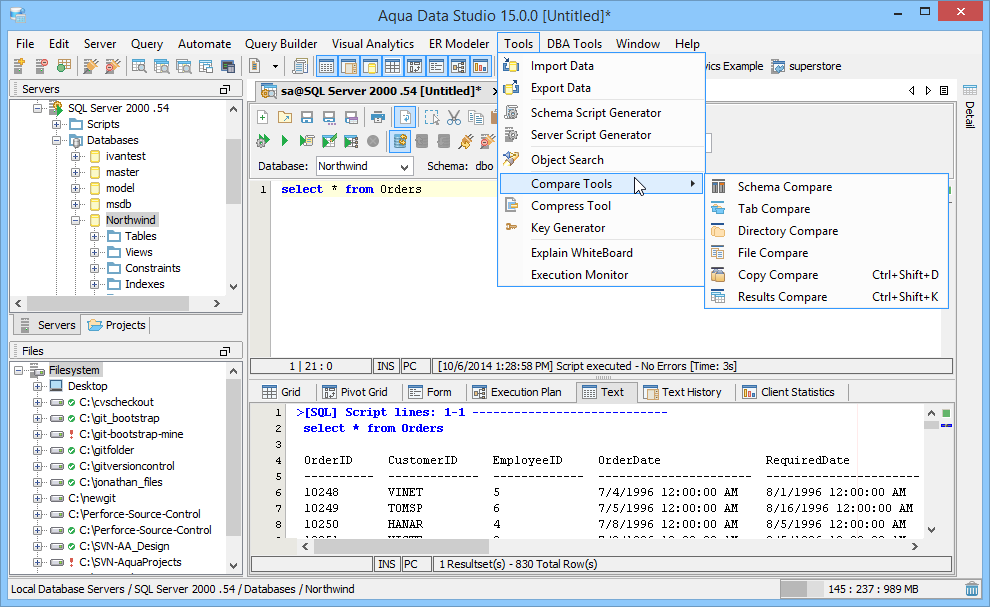Image resolution: width=990 pixels, height=607 pixels.
Task: Click the Cut scissors icon
Action: [x=453, y=117]
